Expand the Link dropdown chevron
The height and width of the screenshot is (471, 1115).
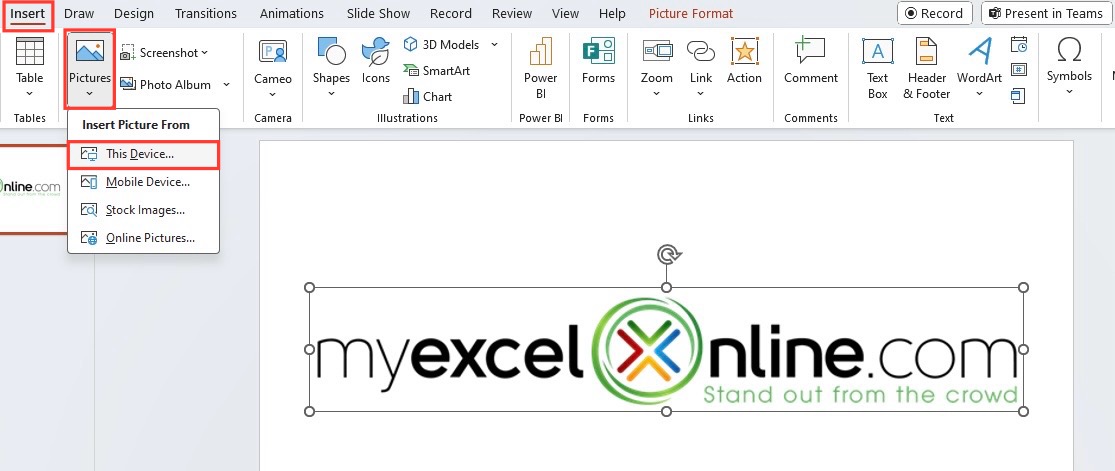pos(700,93)
